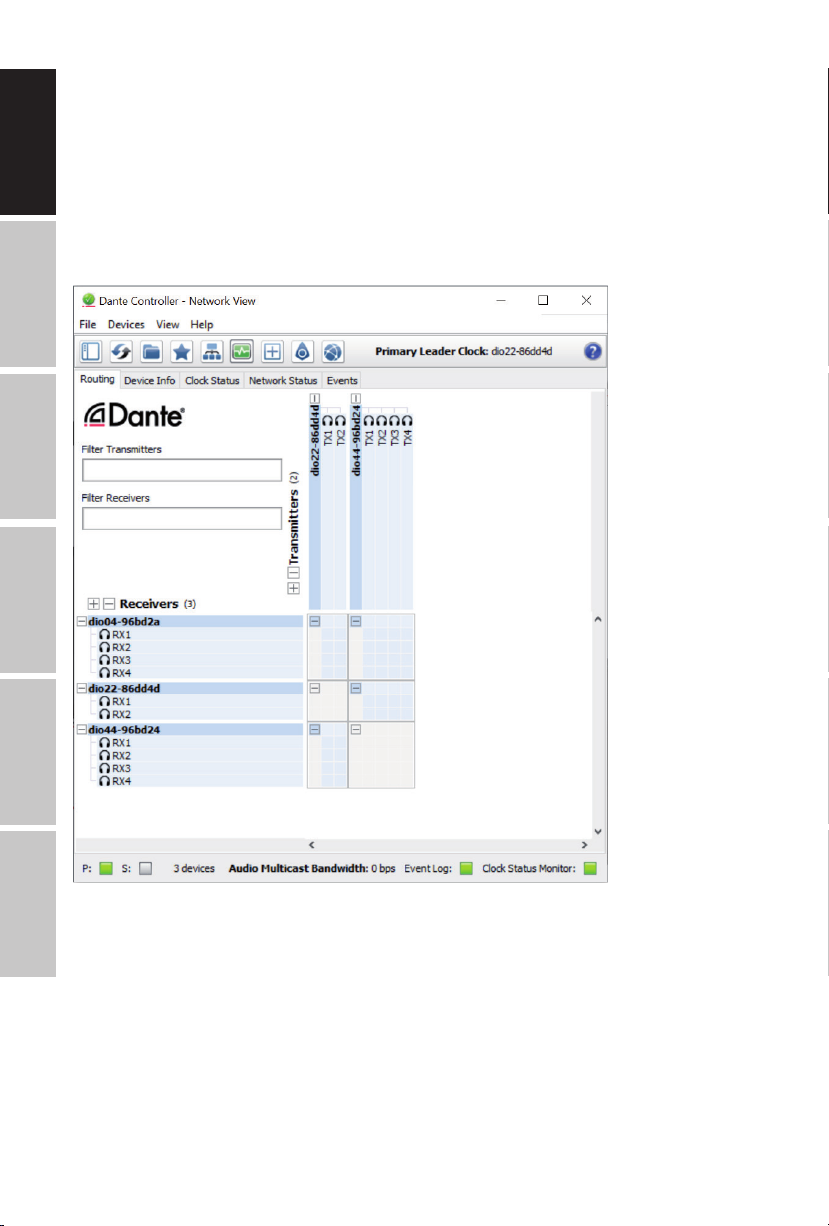
Task: Click the TX2 channel icon under dio22-86dd4d
Action: coord(340,422)
